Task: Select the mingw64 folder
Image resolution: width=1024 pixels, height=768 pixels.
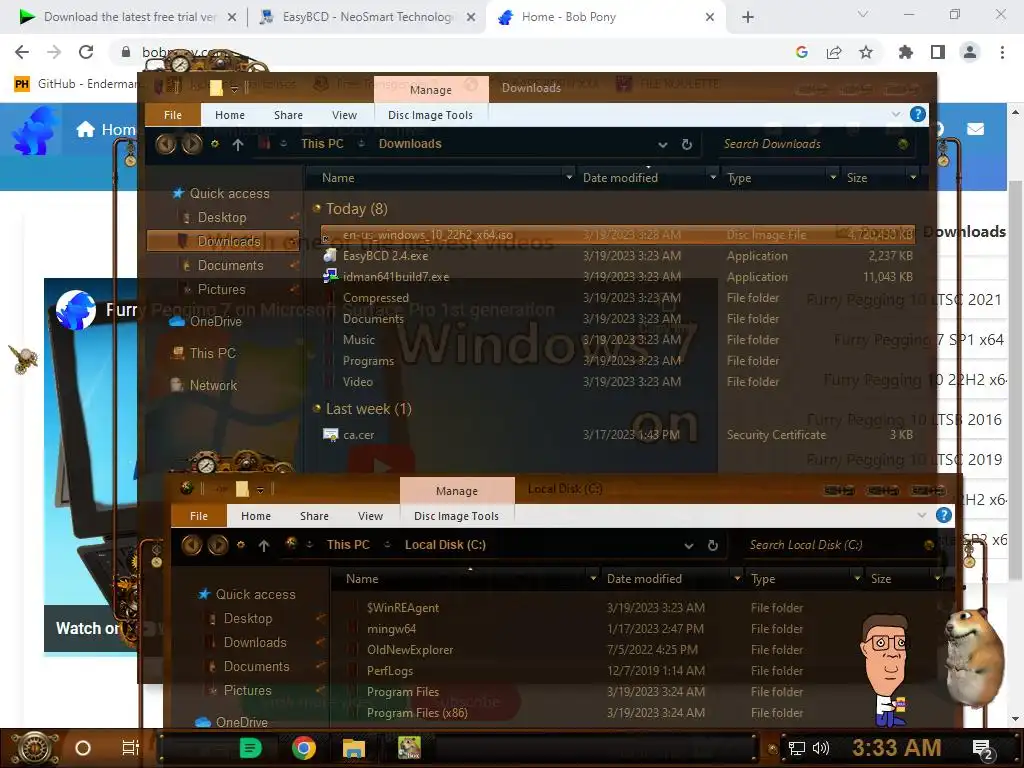Action: coord(391,629)
